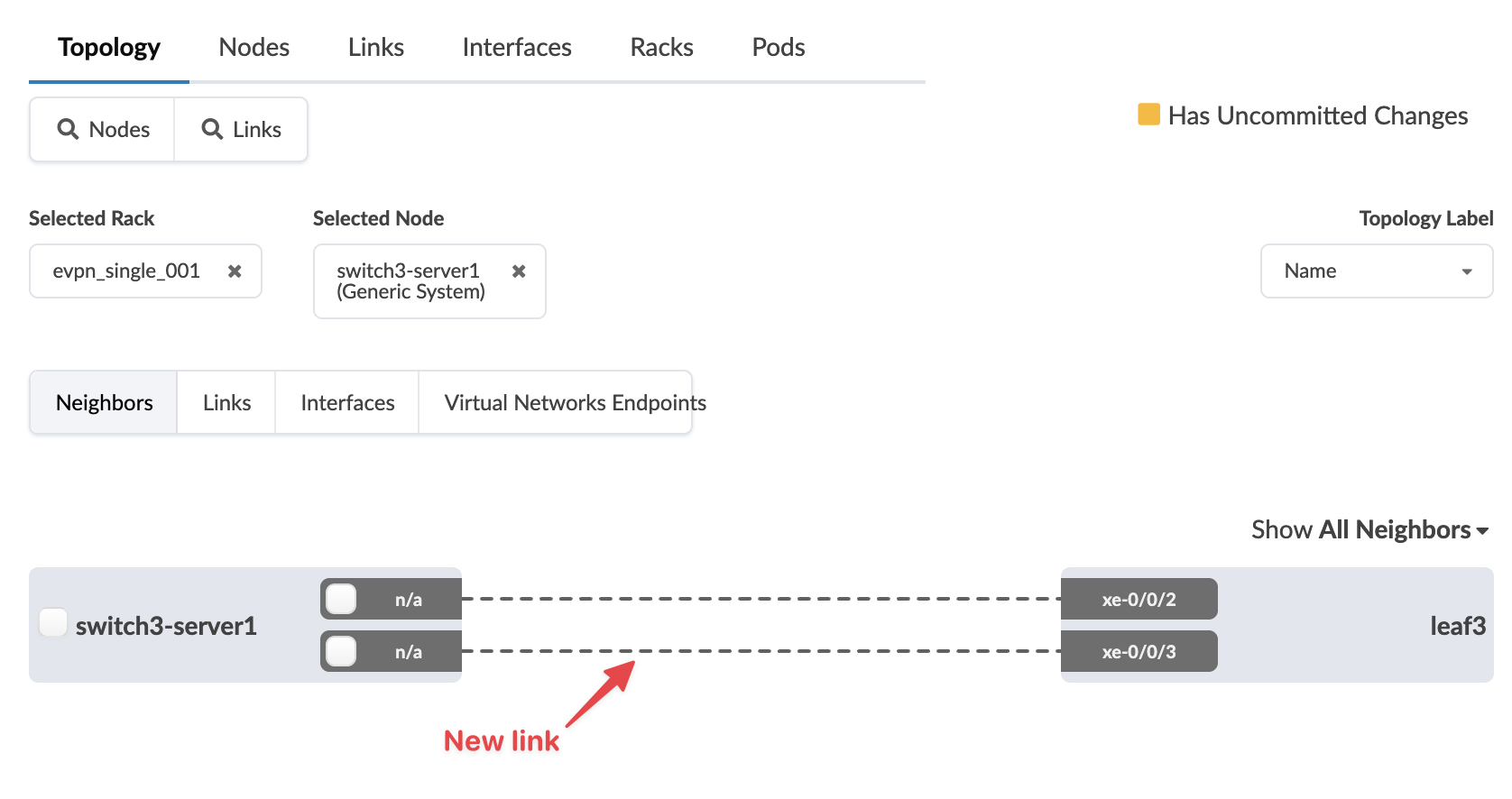Tick the switch3-server1 node checkbox
This screenshot has width=1512, height=799.
[x=53, y=622]
